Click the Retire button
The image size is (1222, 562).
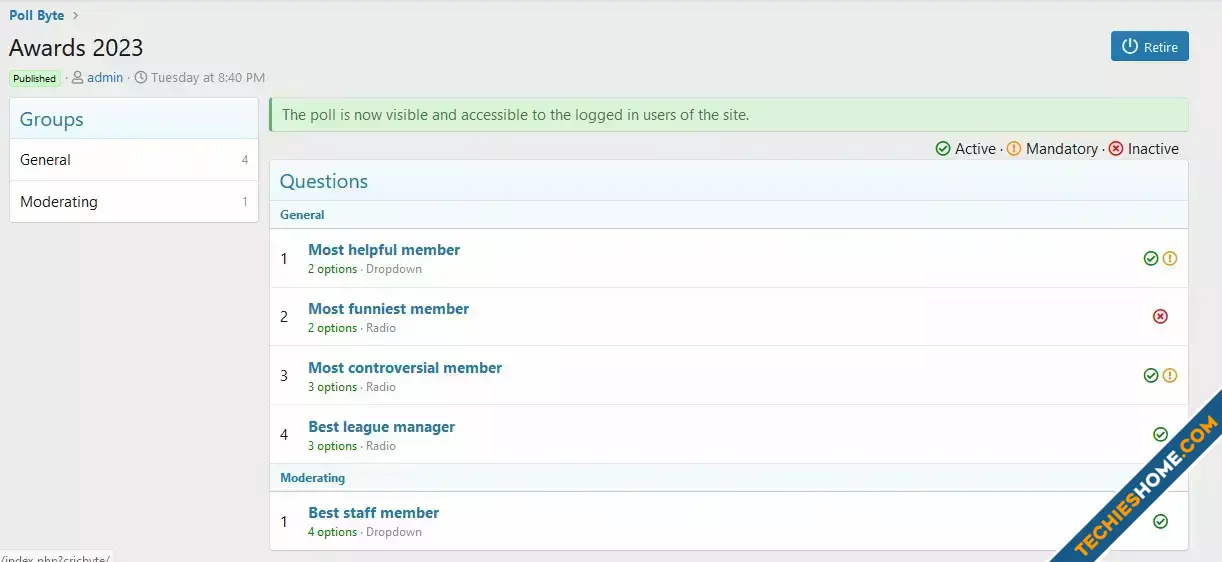(x=1149, y=46)
